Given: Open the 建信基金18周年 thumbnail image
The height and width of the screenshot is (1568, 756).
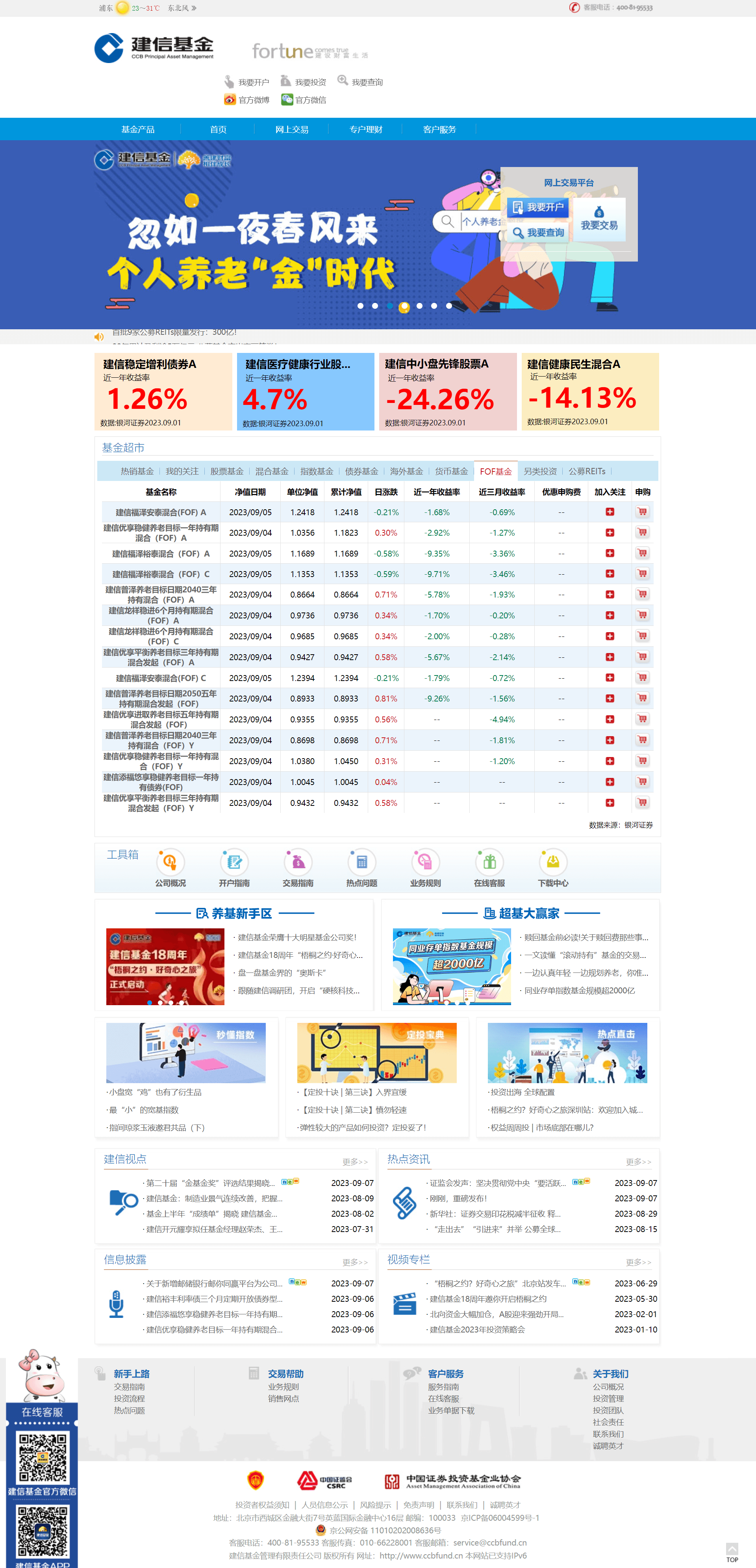Looking at the screenshot, I should [x=165, y=966].
